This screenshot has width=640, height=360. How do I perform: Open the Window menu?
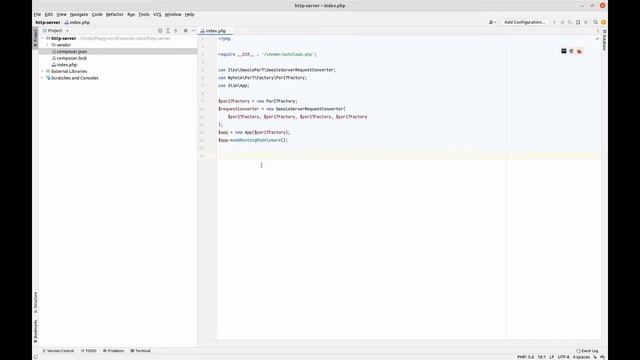pyautogui.click(x=173, y=14)
